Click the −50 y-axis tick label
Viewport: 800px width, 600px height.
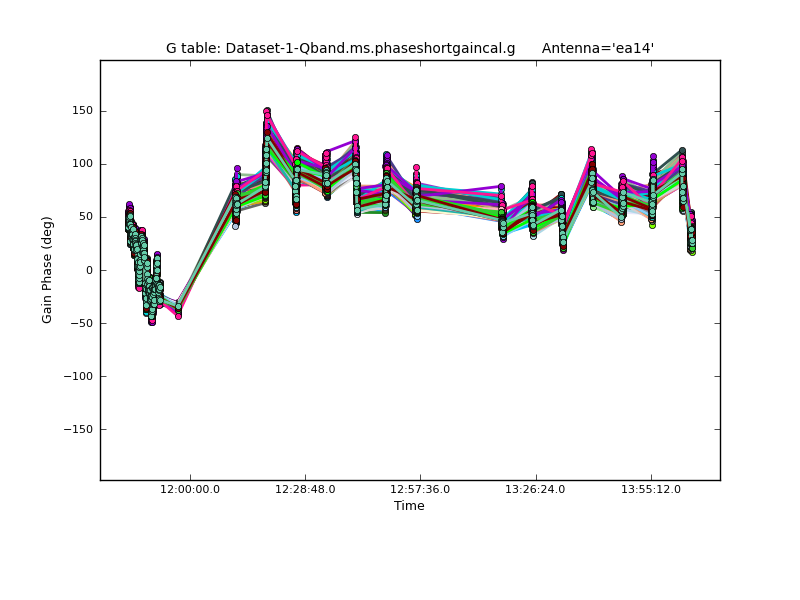(x=80, y=323)
